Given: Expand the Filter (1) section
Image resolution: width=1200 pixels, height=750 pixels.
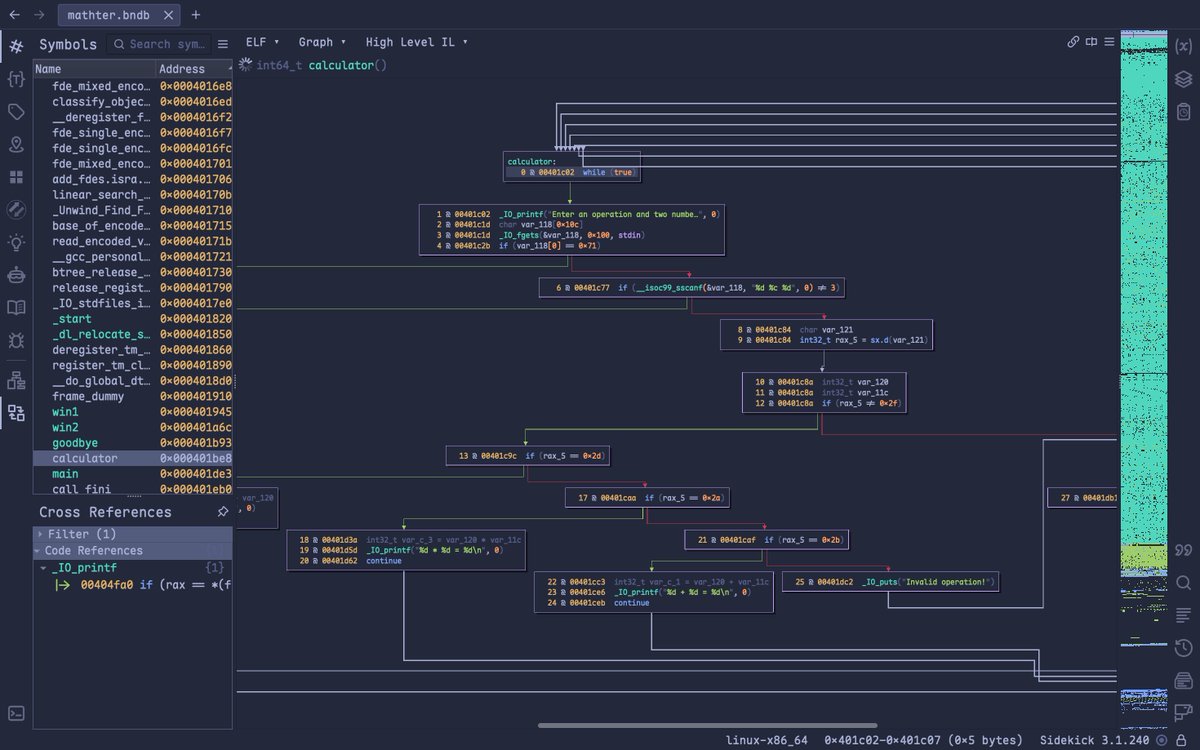Looking at the screenshot, I should [132, 534].
